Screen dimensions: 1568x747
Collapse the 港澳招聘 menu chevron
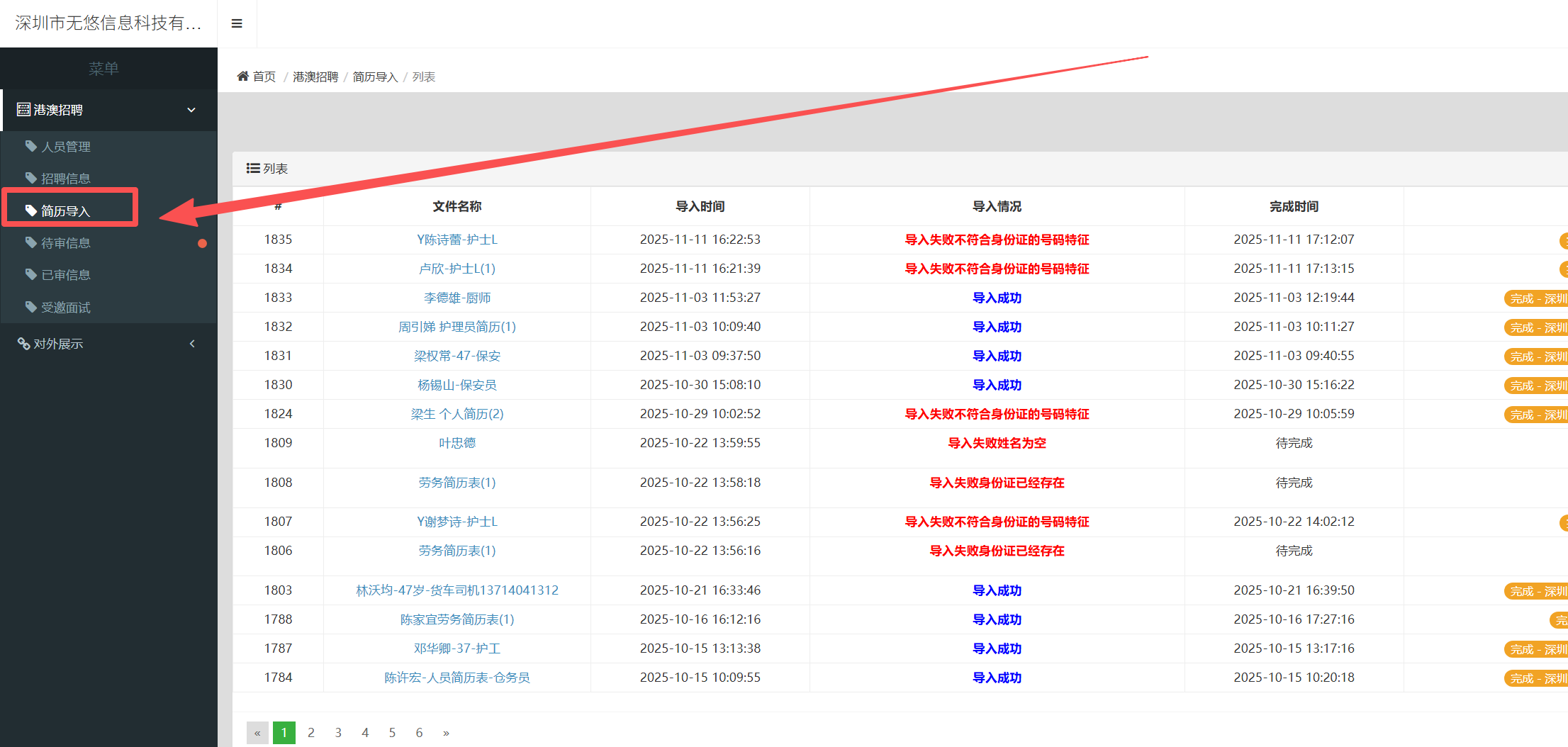[x=191, y=110]
